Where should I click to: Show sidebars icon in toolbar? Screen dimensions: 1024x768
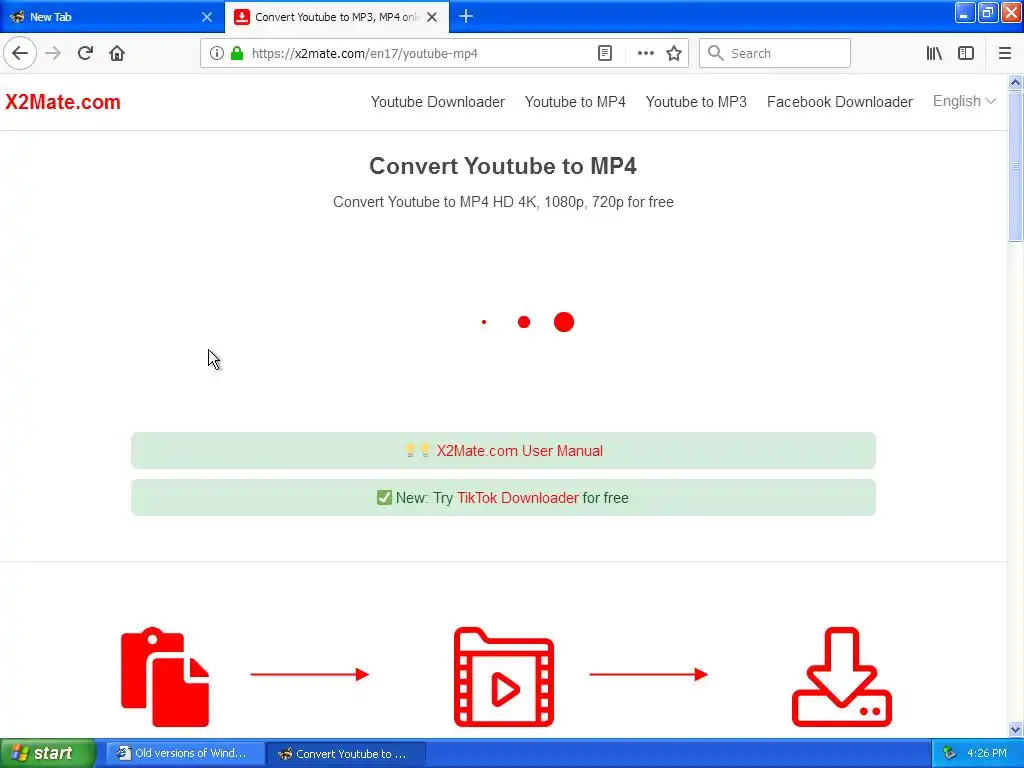point(966,54)
